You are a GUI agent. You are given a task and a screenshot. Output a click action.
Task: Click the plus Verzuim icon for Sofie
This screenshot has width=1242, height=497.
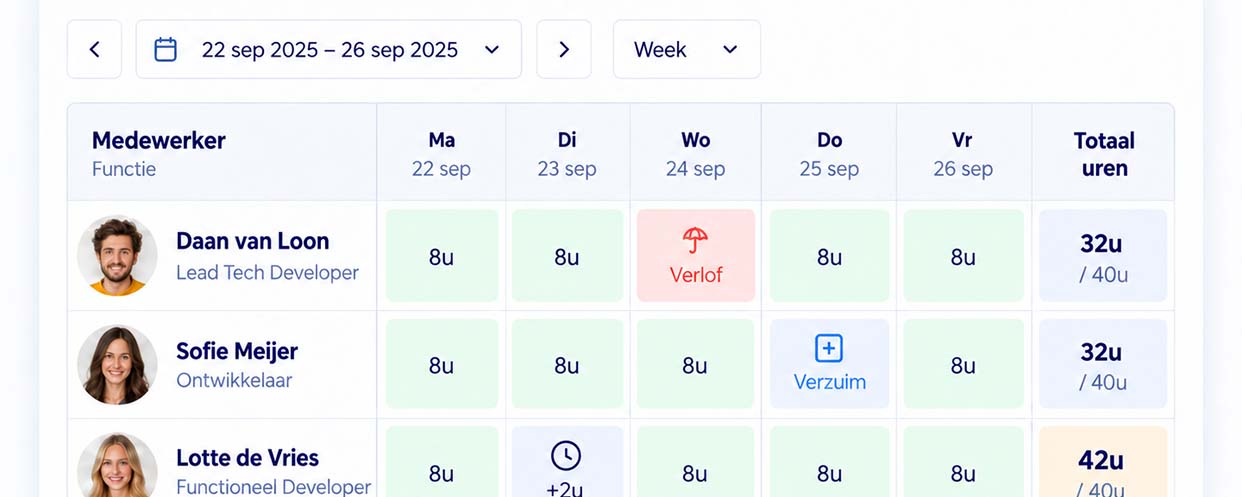(x=829, y=348)
